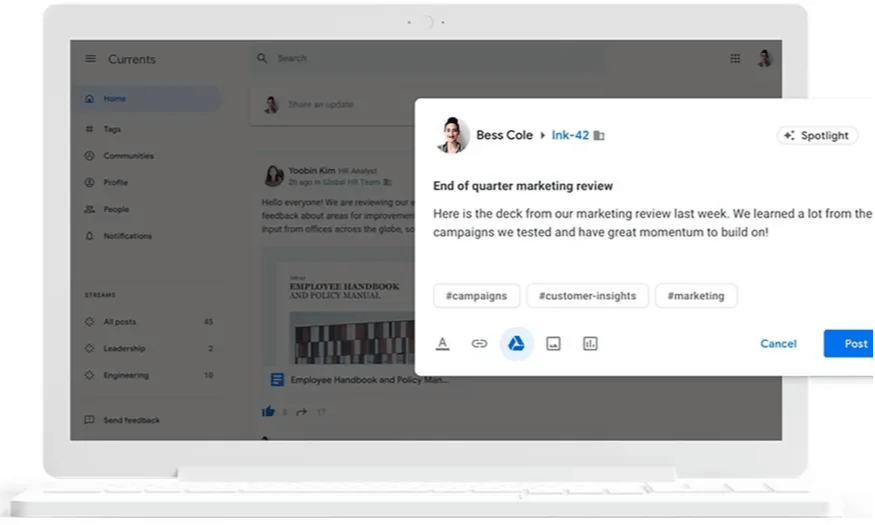Click the Communities circle icon
The height and width of the screenshot is (525, 875).
(89, 156)
